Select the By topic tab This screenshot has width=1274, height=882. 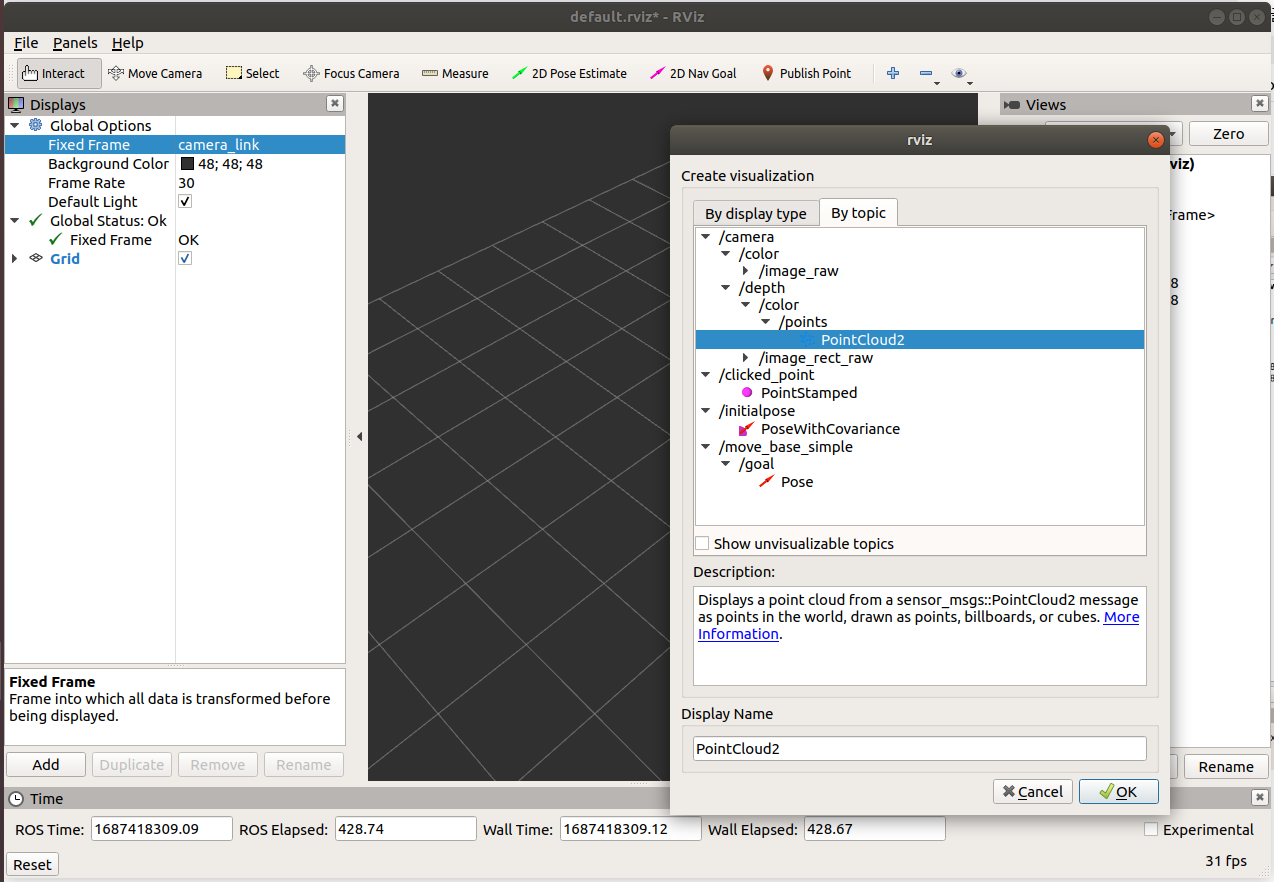(858, 212)
